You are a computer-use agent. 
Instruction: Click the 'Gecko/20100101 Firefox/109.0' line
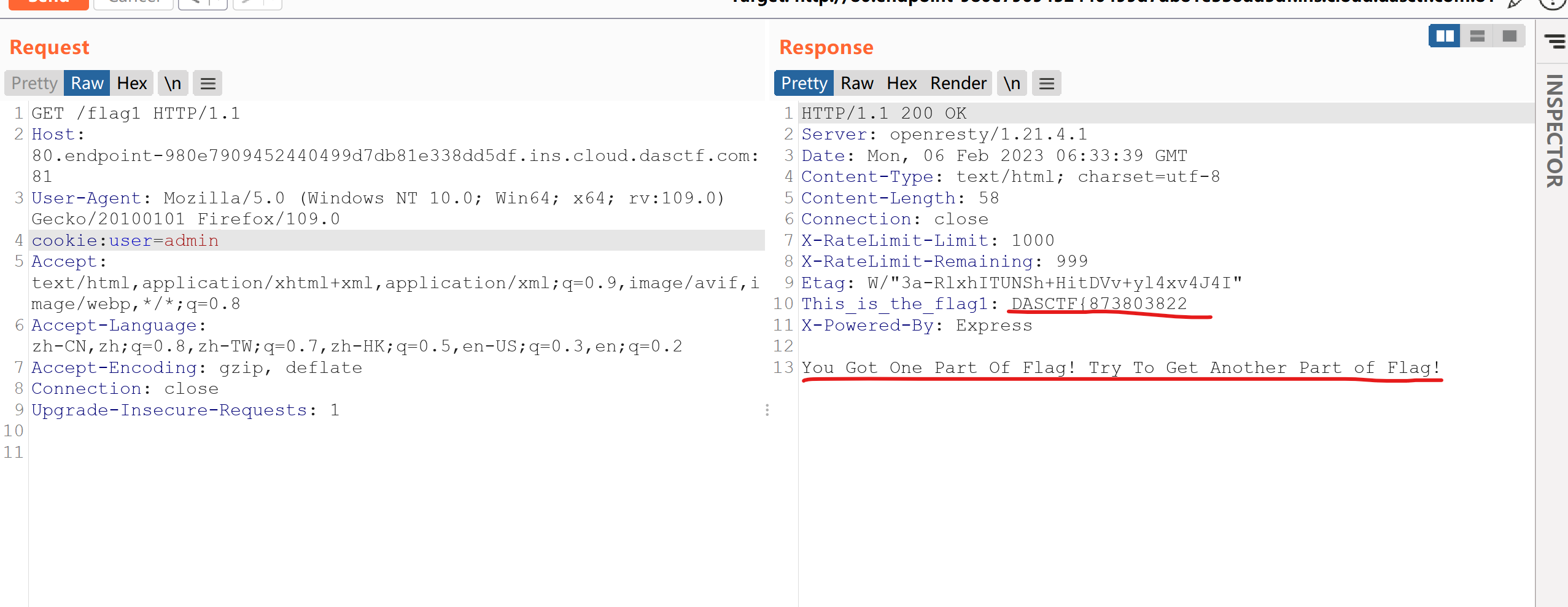pos(185,219)
